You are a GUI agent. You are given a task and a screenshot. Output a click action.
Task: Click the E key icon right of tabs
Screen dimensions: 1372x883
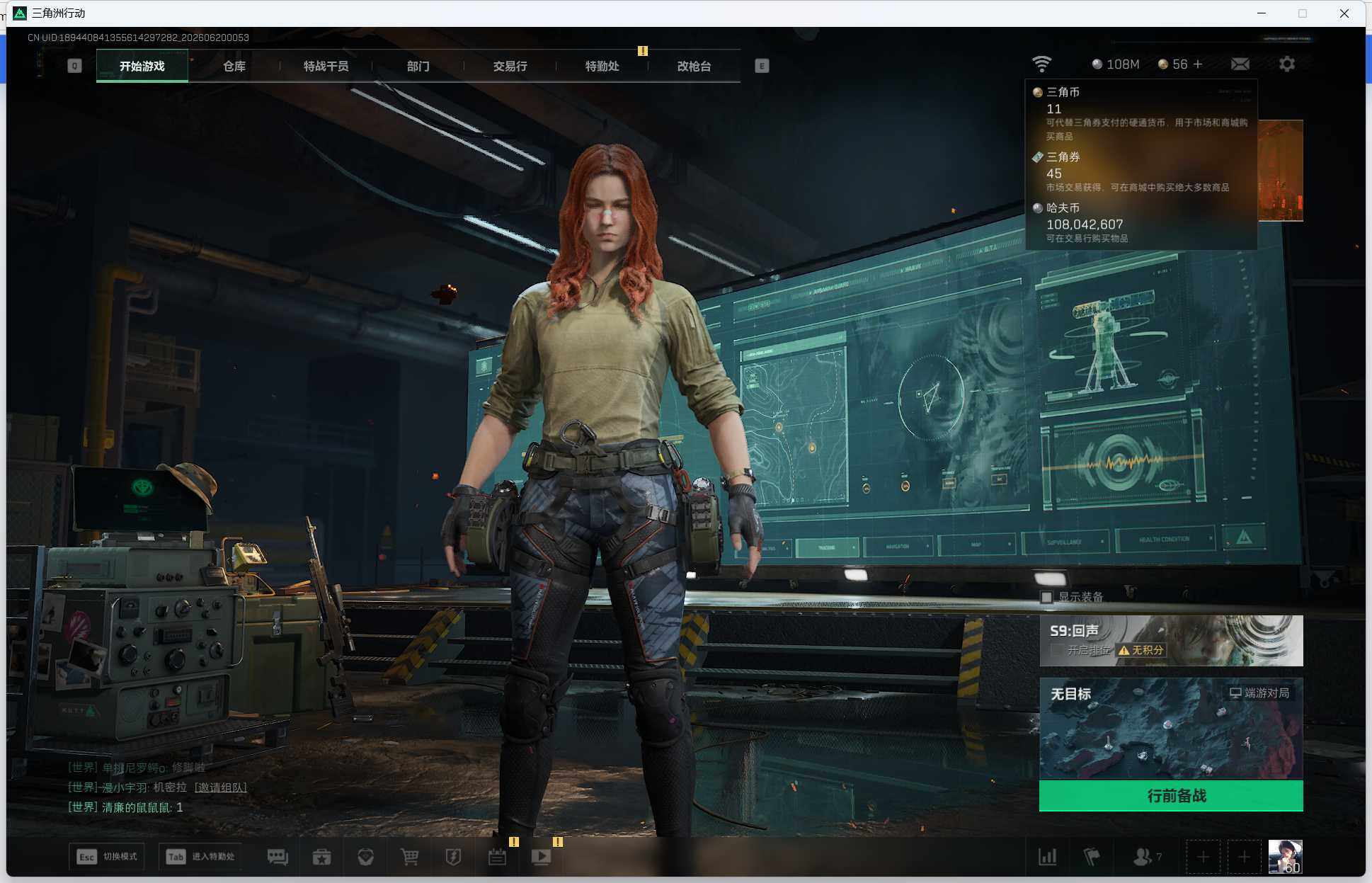coord(762,66)
